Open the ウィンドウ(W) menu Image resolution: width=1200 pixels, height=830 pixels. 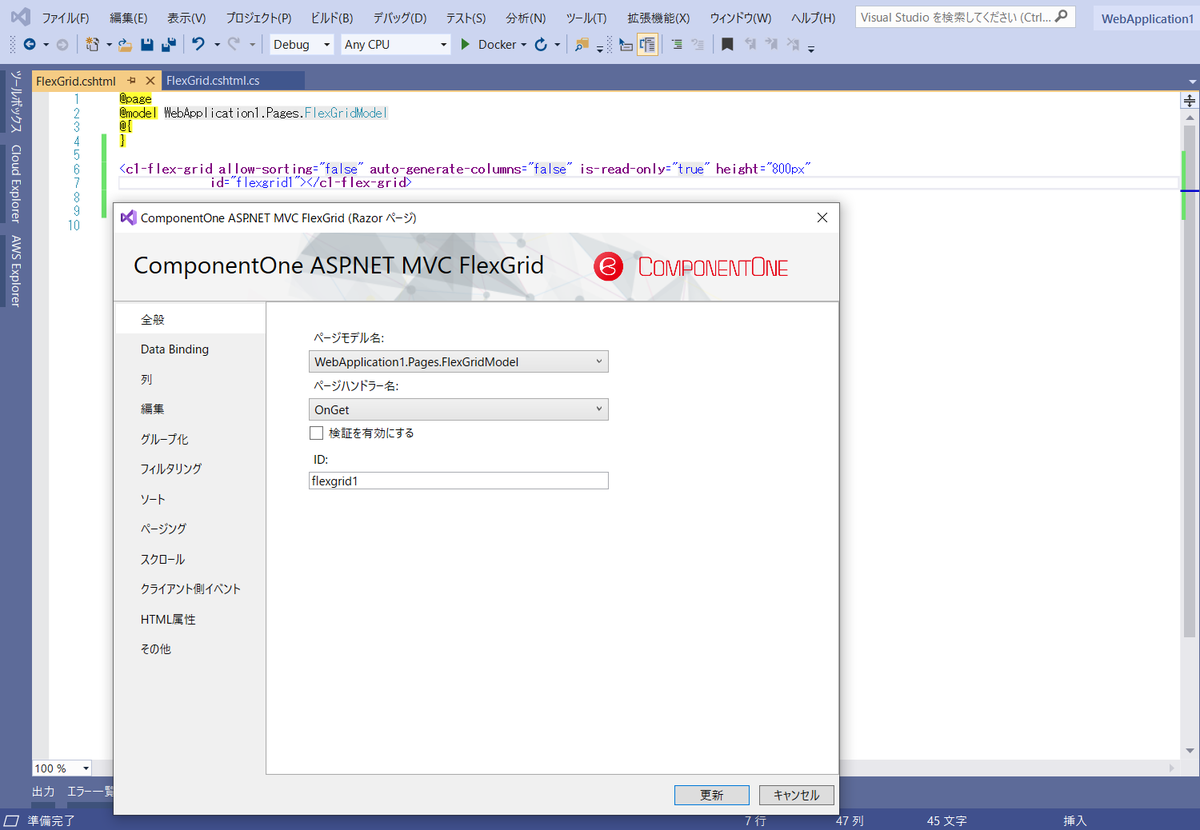[x=740, y=18]
